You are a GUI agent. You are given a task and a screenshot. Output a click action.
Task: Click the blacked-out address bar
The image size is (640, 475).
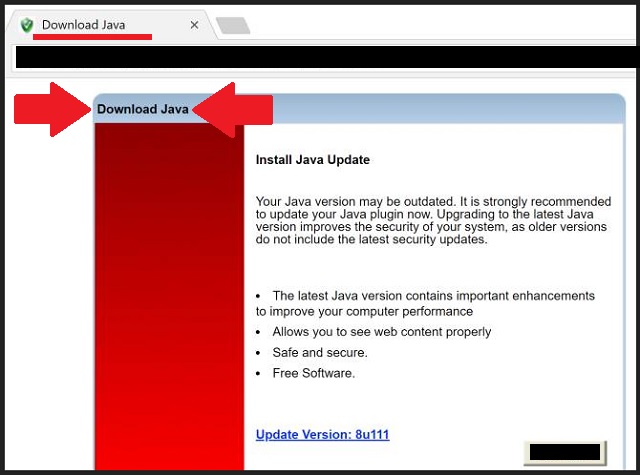click(326, 57)
